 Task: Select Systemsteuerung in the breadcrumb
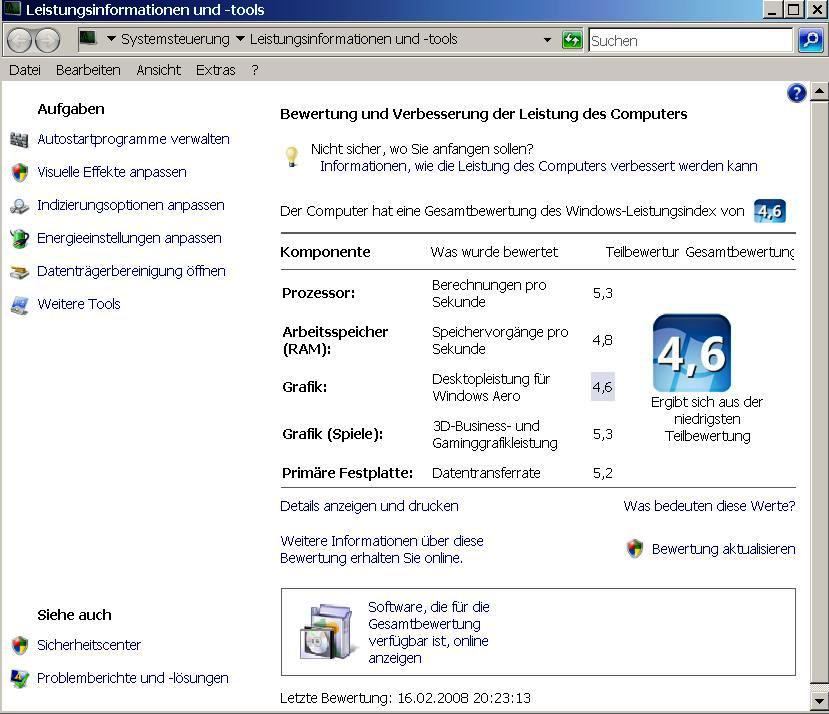[175, 39]
